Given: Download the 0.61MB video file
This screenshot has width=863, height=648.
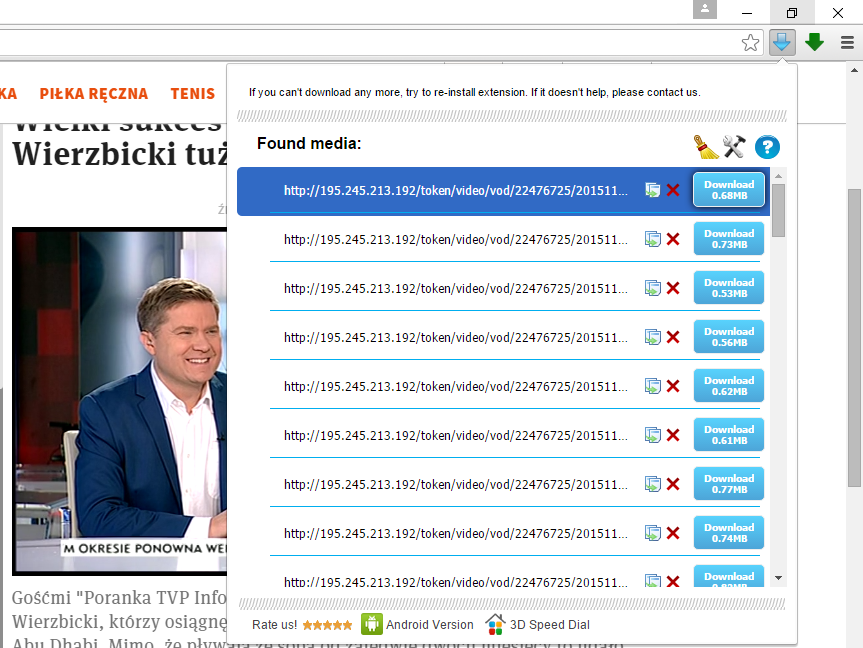Looking at the screenshot, I should (729, 435).
